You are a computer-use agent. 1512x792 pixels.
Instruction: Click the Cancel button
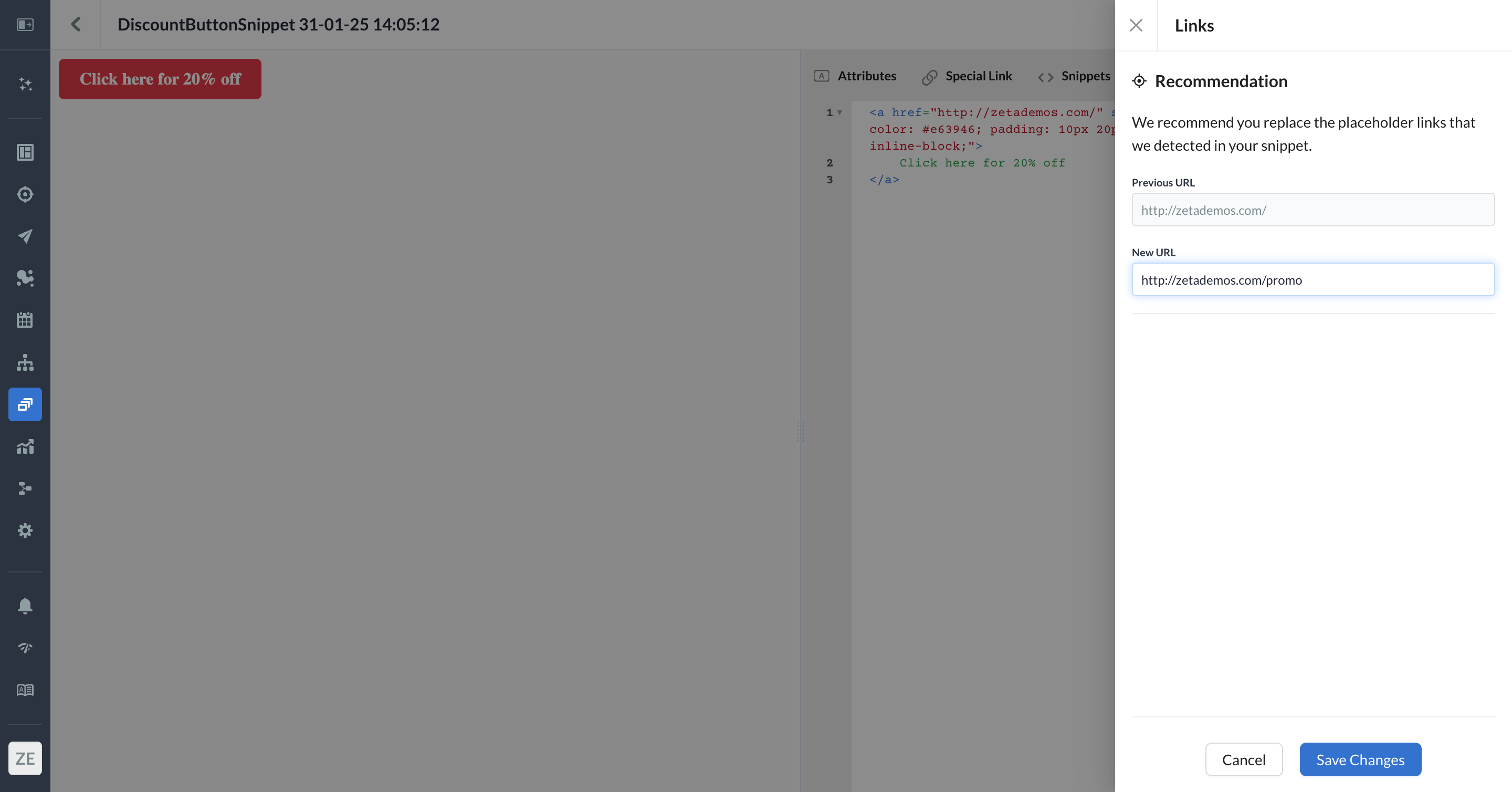1243,760
